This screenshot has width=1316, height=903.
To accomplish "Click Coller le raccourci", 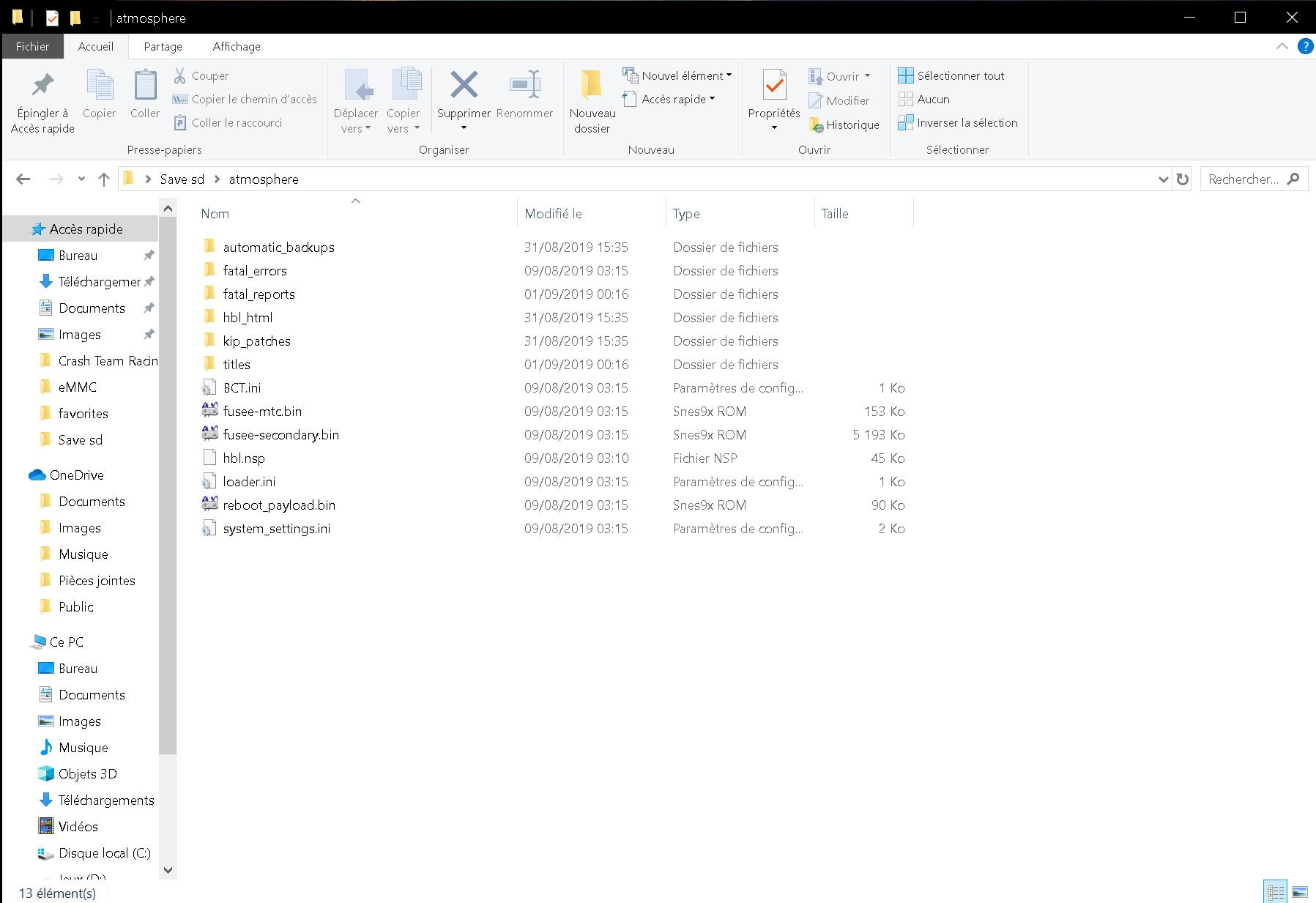I will 228,123.
